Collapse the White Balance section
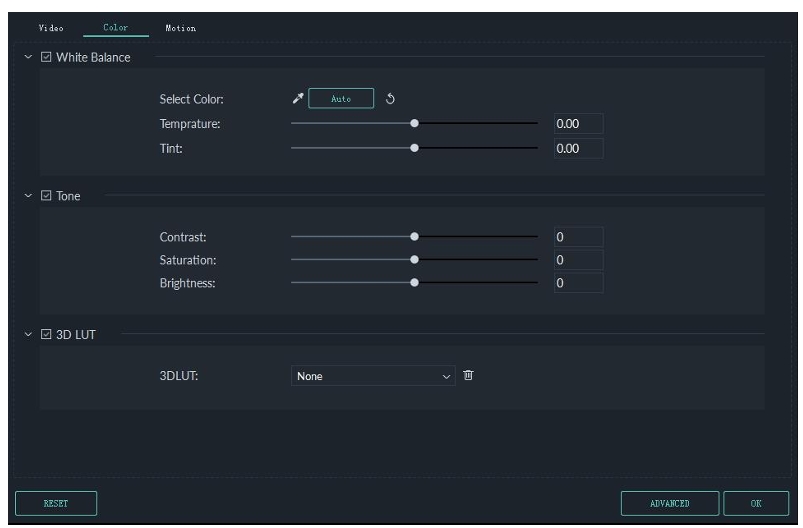The width and height of the screenshot is (803, 528). click(28, 57)
